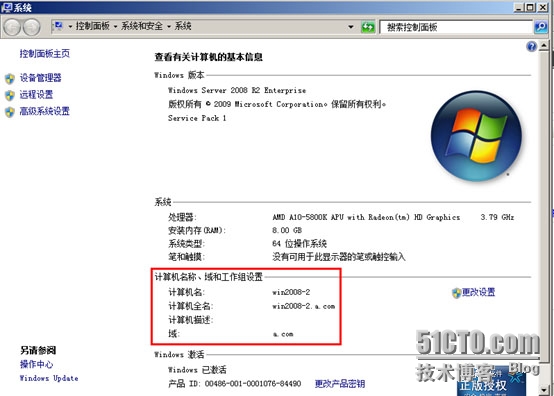Select the 系统和安全 breadcrumb segment
Viewport: 554px width, 396px height.
142,26
